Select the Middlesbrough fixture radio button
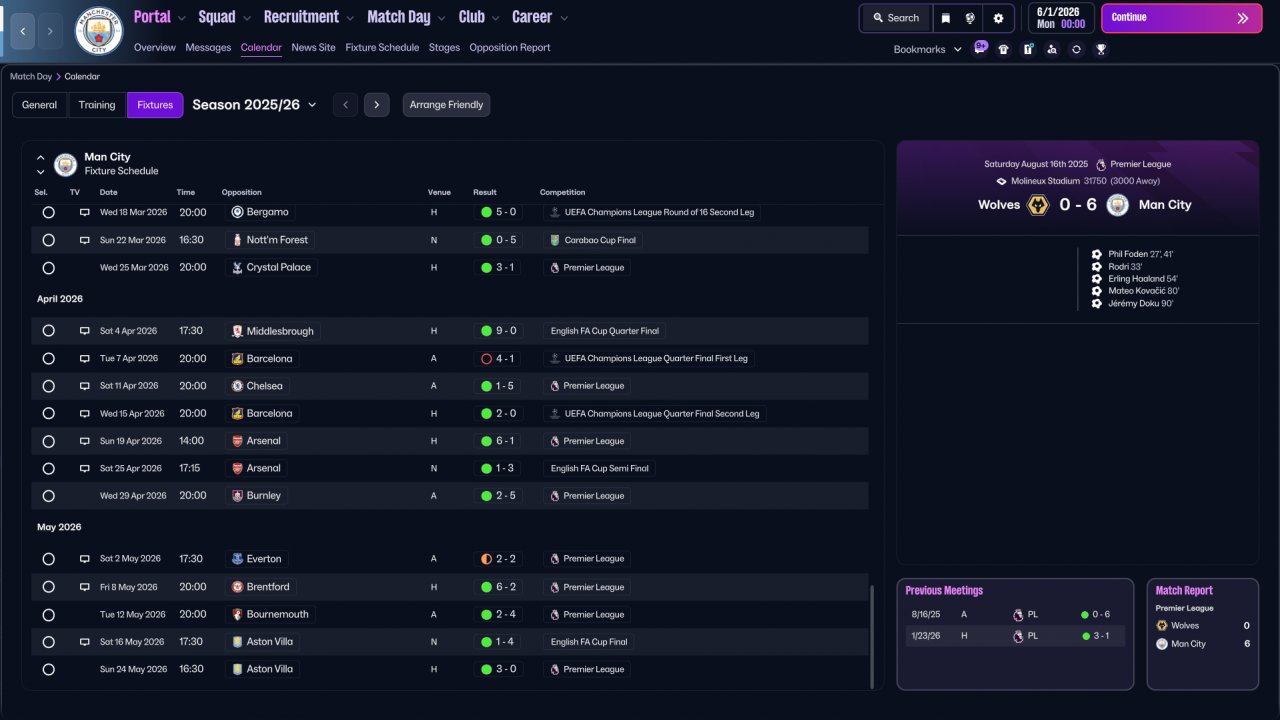Image resolution: width=1280 pixels, height=720 pixels. 48,331
